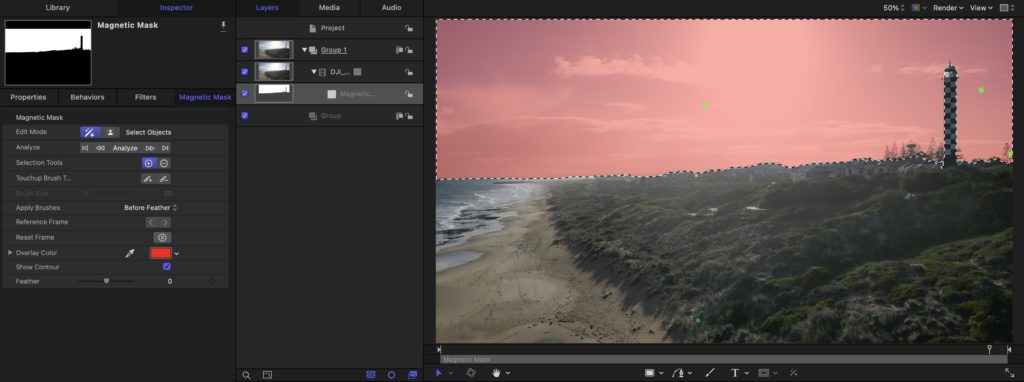This screenshot has width=1024, height=382.
Task: Click the Magnetic Mask preview thumbnail
Action: tap(48, 52)
